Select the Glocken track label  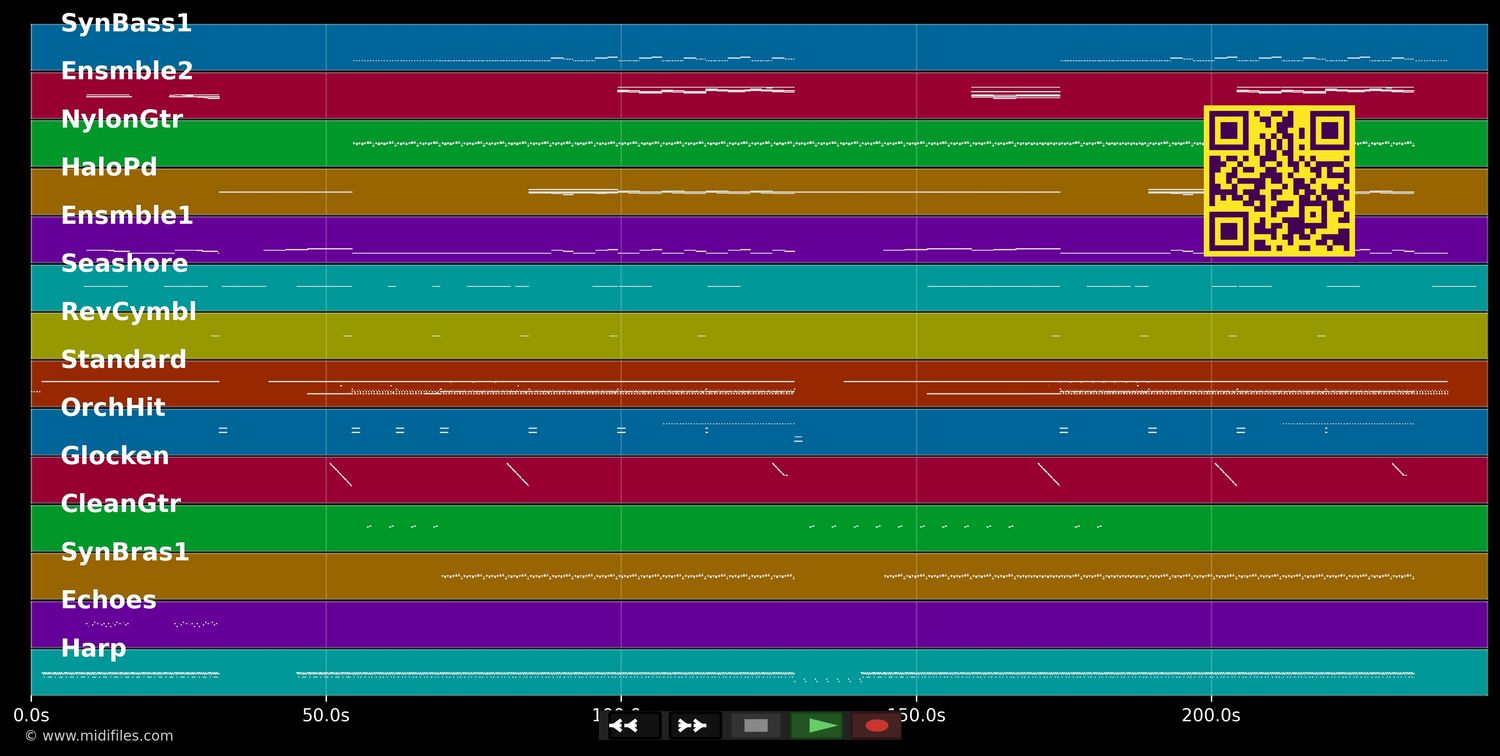(114, 455)
